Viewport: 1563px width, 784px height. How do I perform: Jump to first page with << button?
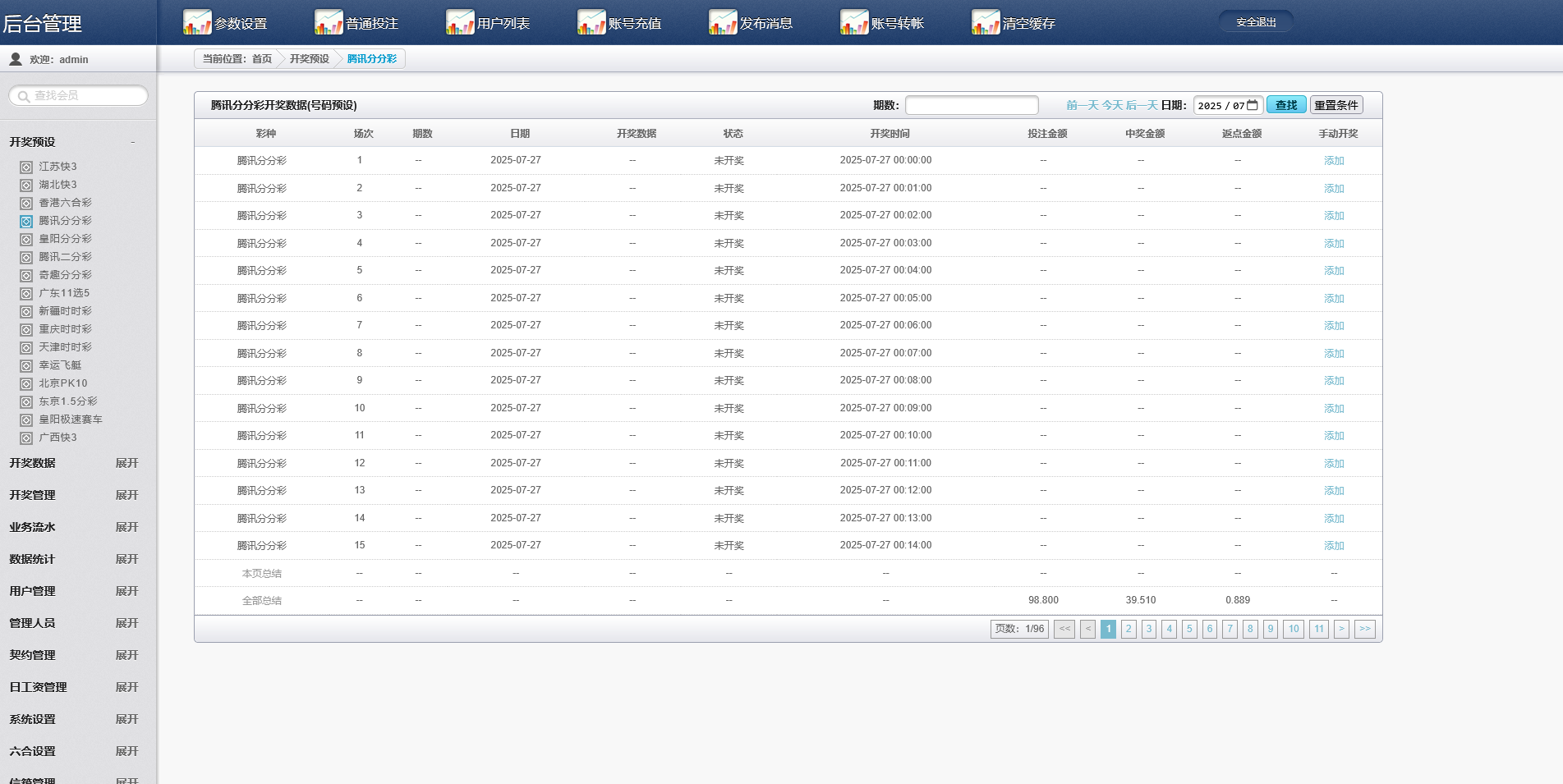pyautogui.click(x=1064, y=629)
